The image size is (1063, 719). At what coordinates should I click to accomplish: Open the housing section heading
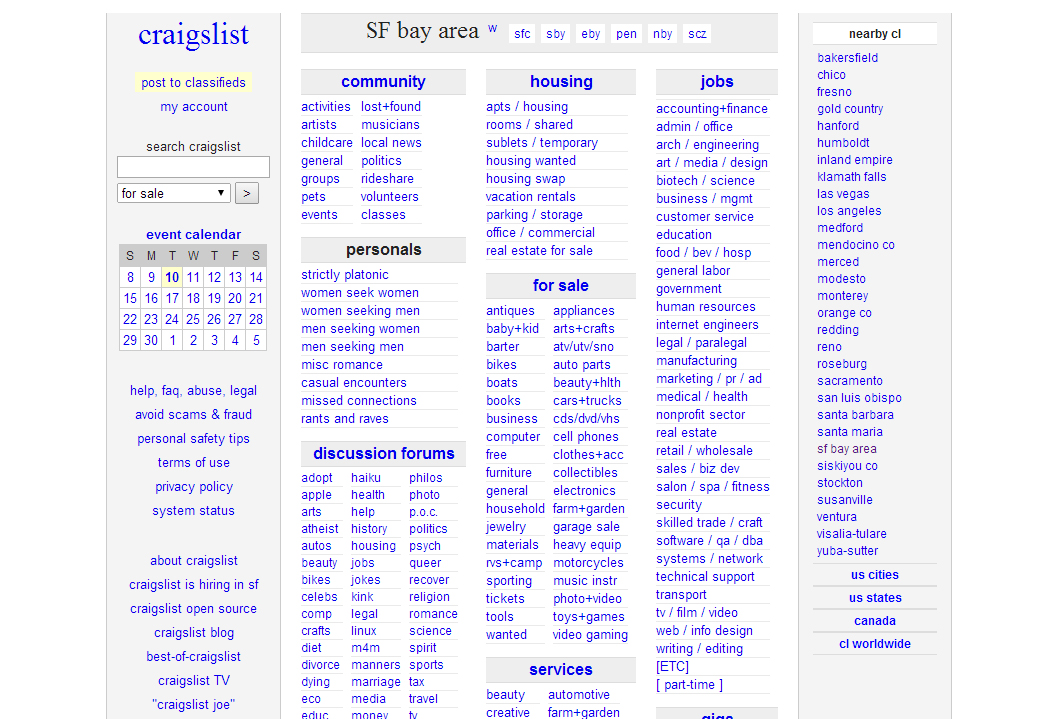(561, 81)
